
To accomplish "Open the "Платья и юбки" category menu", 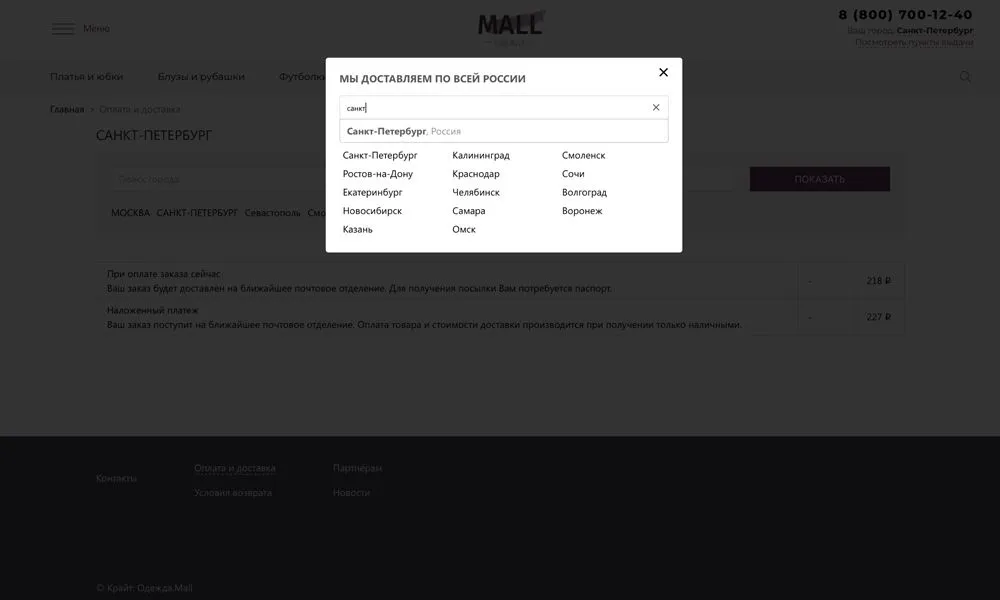I will (87, 76).
